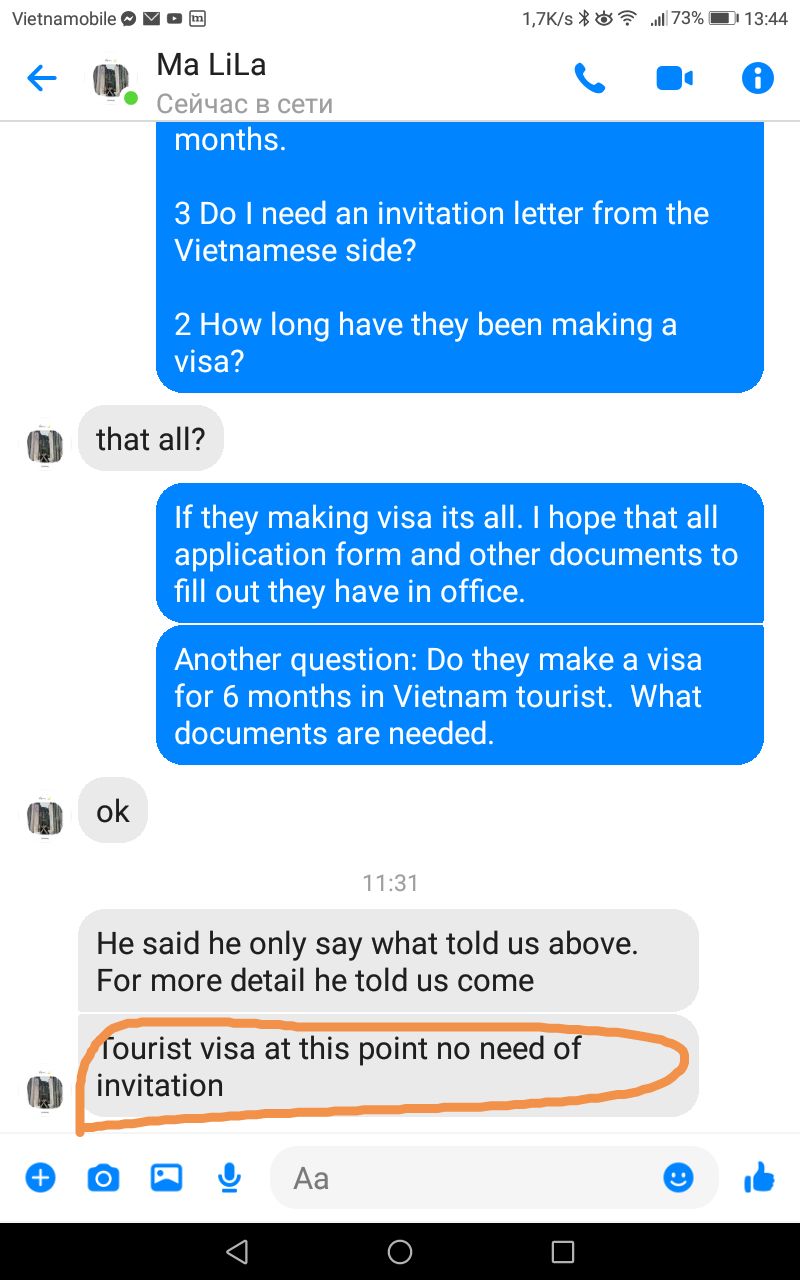Select the "ok" message bubble
Screen dimensions: 800x1280
[x=113, y=810]
